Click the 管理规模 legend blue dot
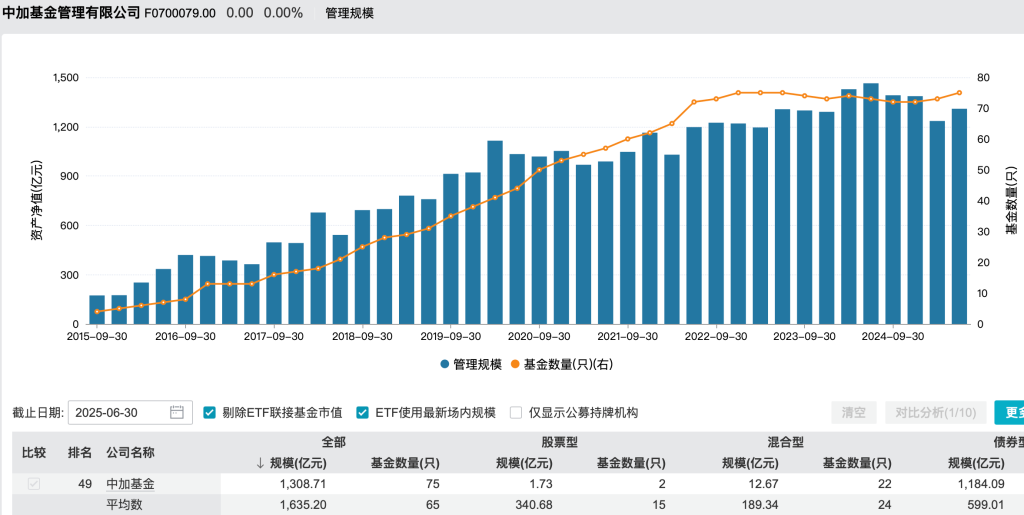Image resolution: width=1024 pixels, height=515 pixels. (x=444, y=365)
